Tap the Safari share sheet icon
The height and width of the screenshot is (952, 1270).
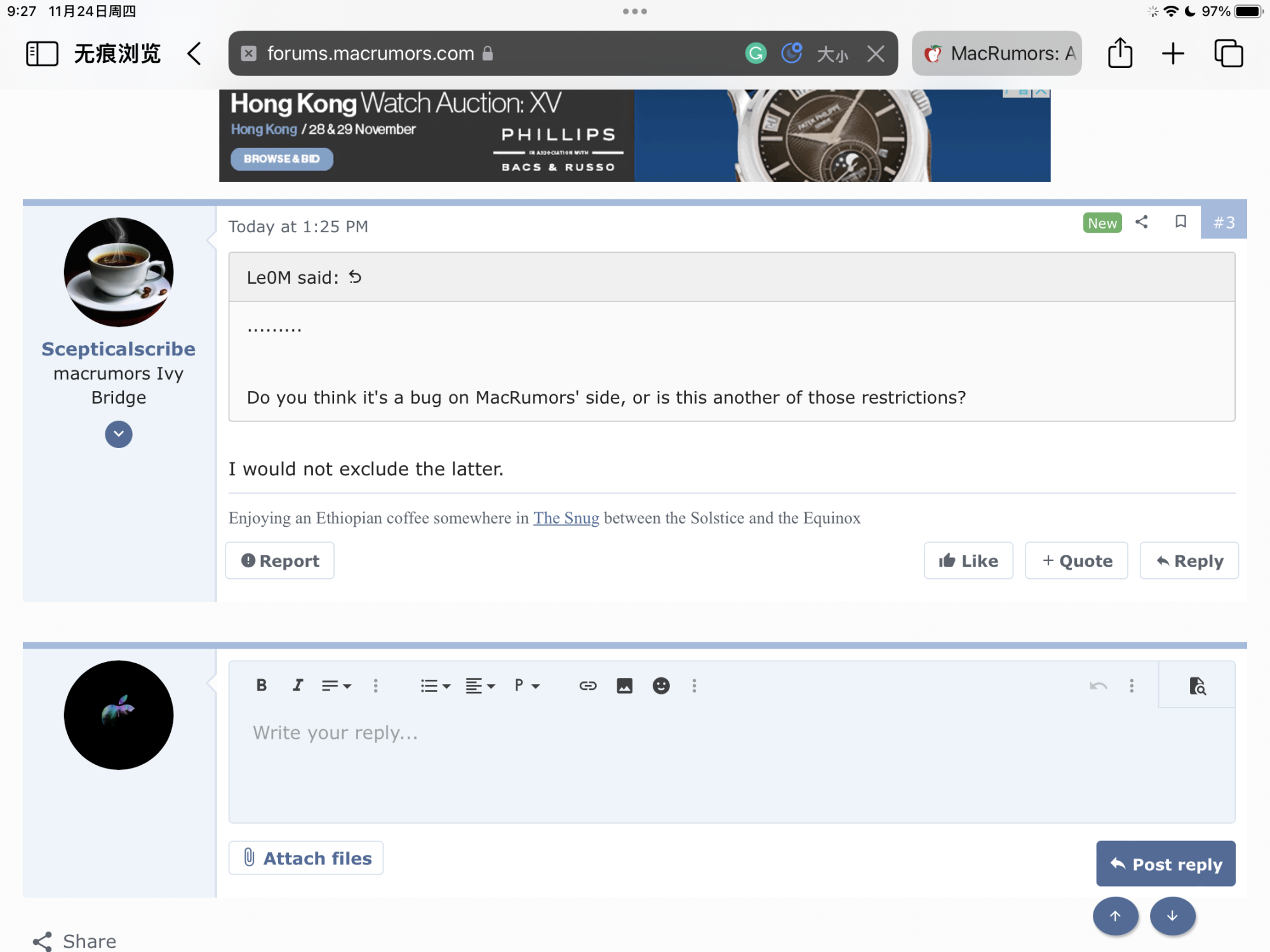[1120, 53]
